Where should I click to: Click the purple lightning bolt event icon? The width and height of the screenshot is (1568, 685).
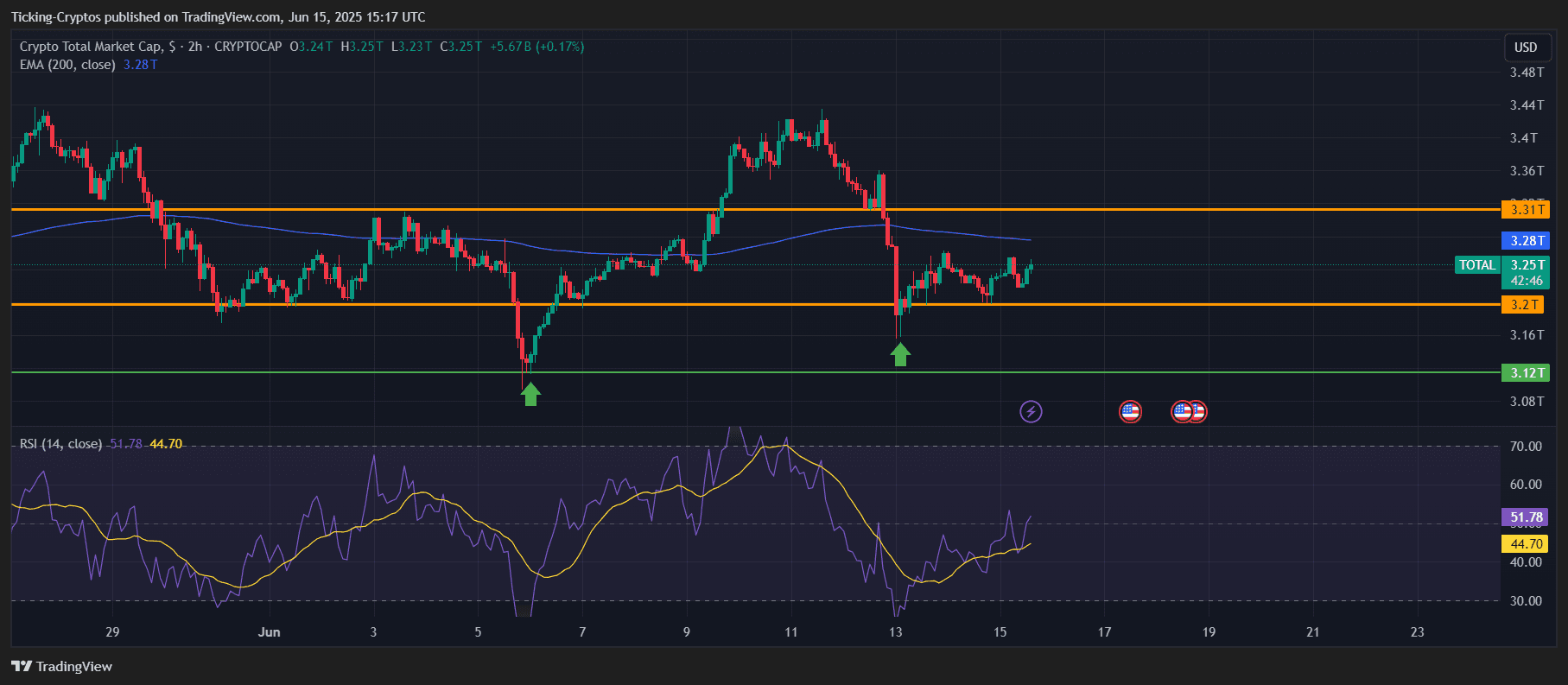1031,411
